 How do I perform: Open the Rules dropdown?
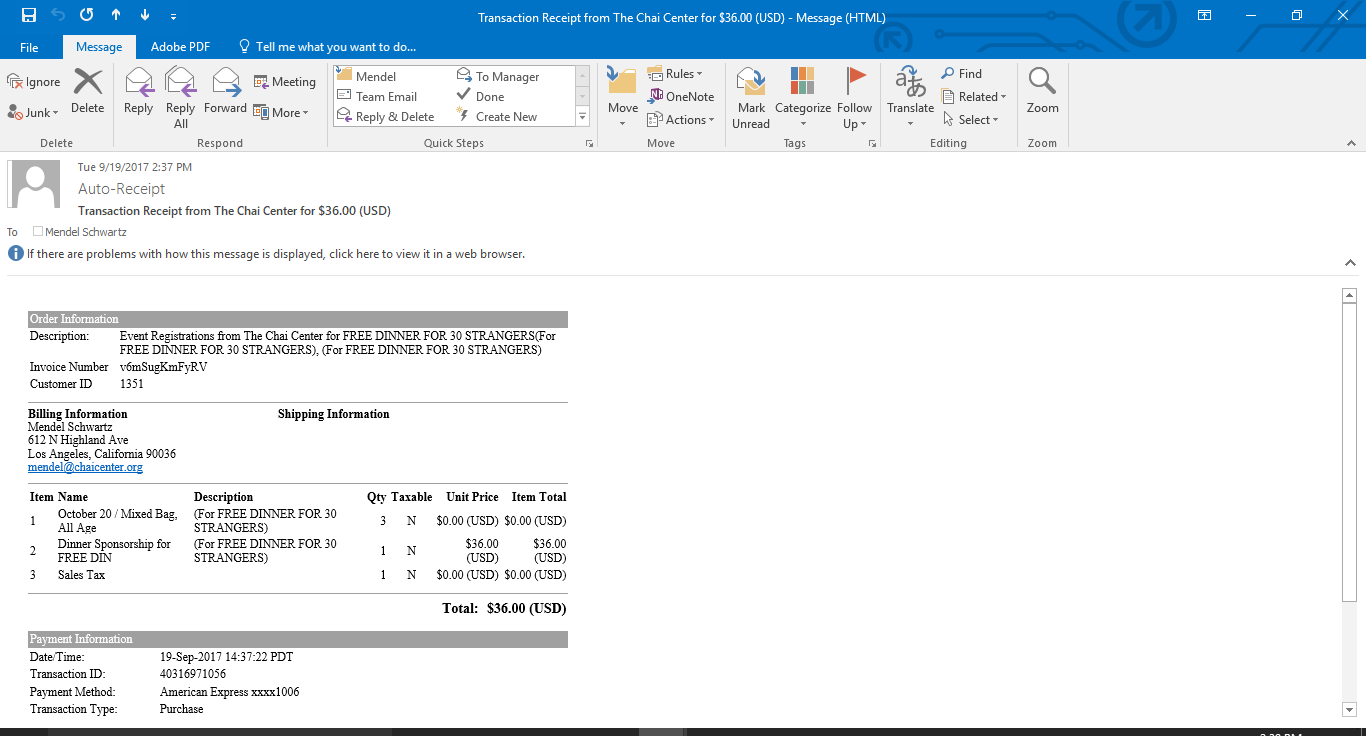(675, 74)
